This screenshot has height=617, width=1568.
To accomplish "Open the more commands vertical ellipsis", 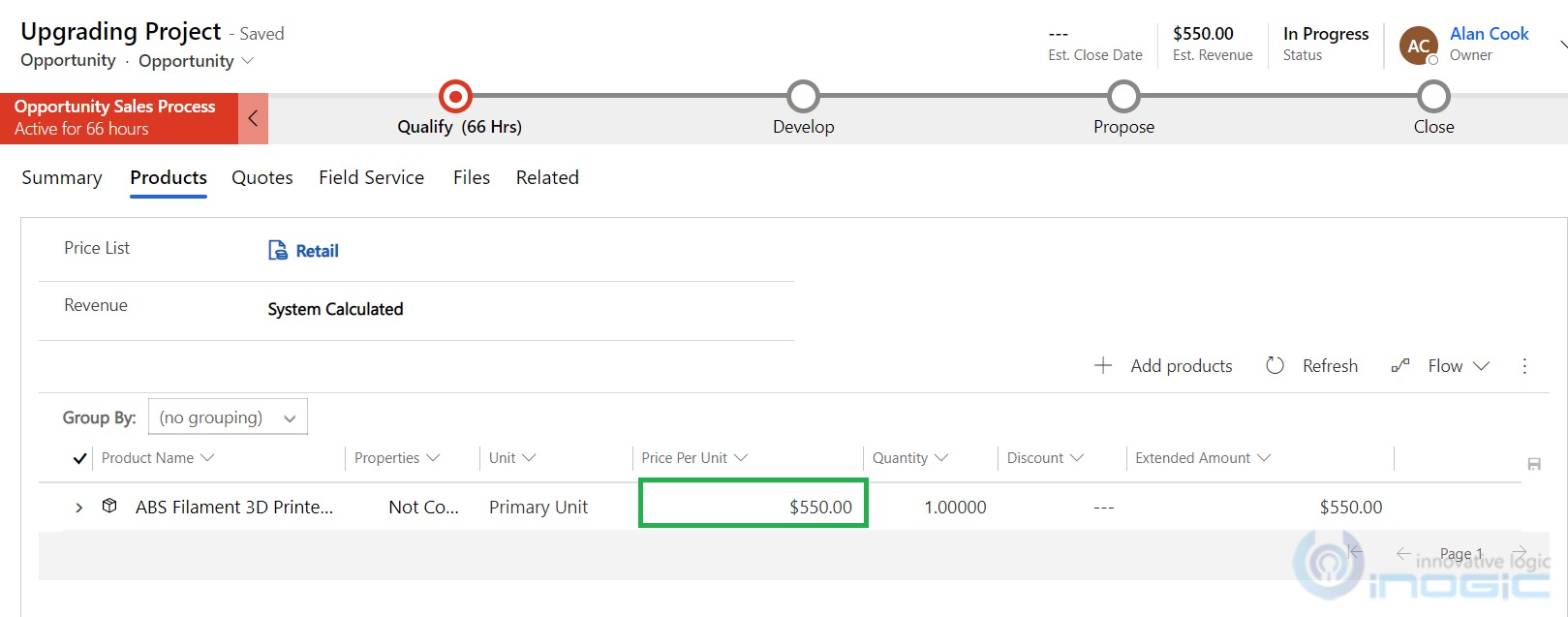I will pos(1524,366).
